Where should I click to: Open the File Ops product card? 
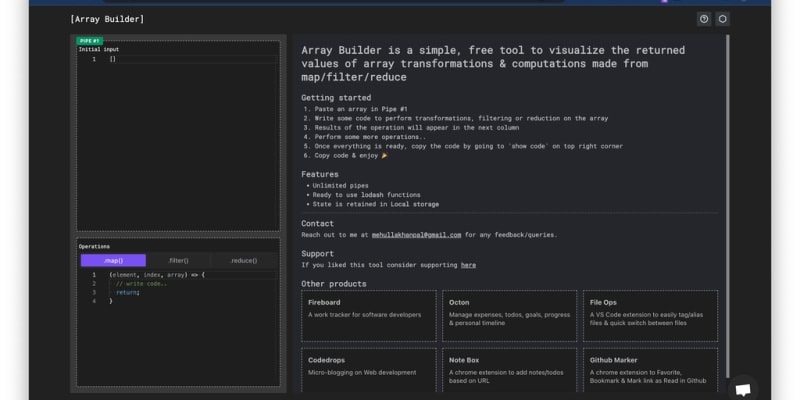point(651,316)
